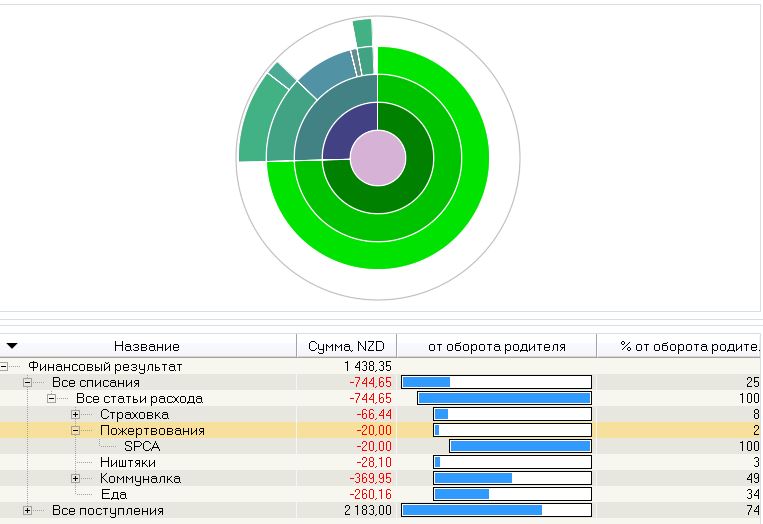Click the pink center circle of the chart

tap(378, 159)
